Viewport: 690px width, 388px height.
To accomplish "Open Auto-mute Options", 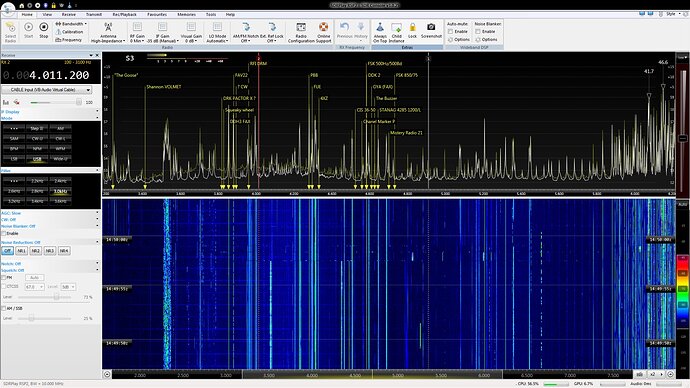I will tap(459, 40).
